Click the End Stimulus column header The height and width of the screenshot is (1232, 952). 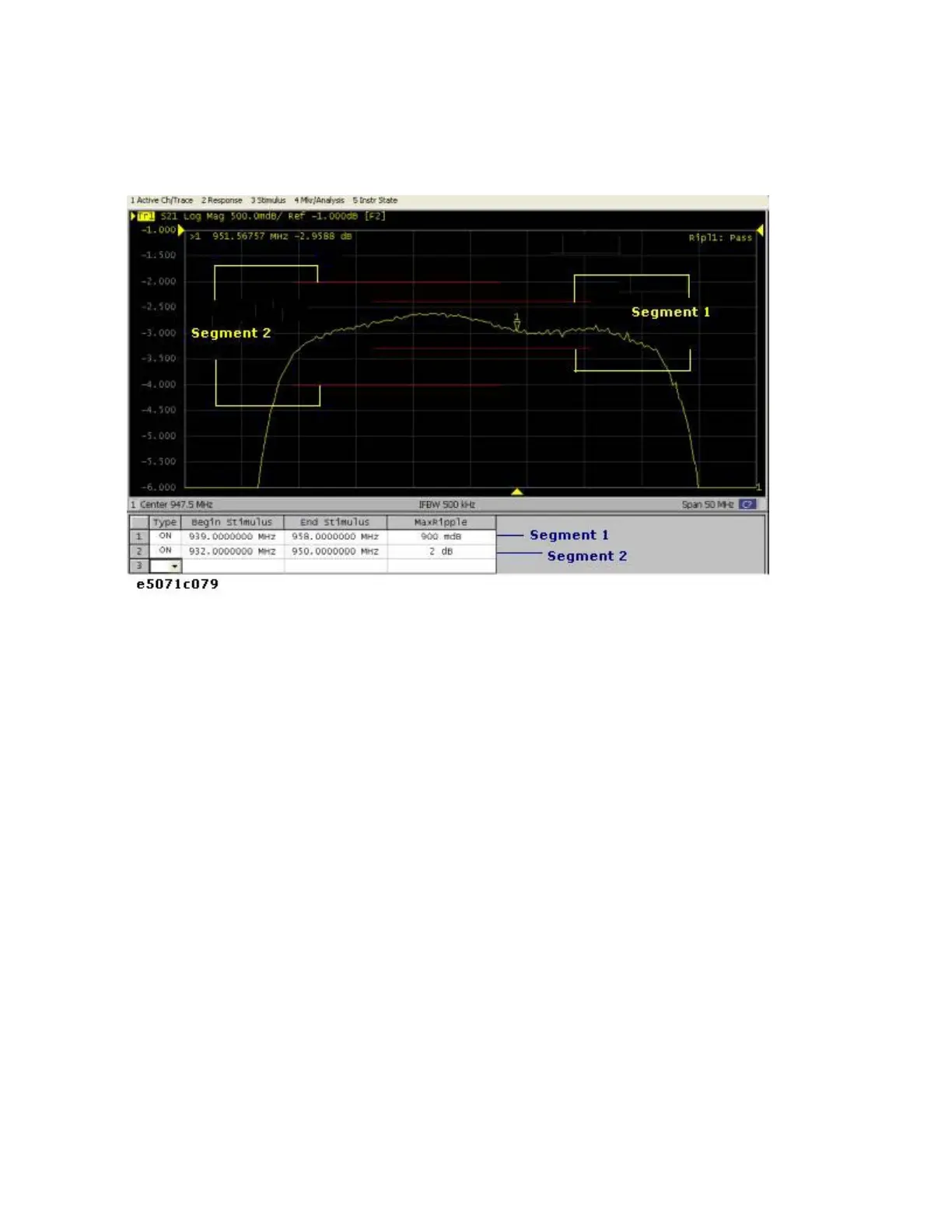point(335,523)
